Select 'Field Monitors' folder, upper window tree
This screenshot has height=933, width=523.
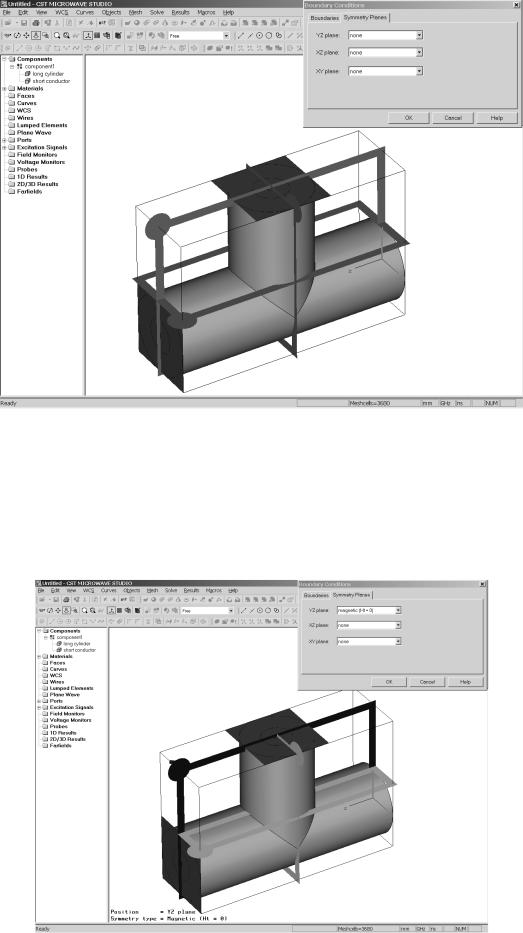tap(37, 155)
